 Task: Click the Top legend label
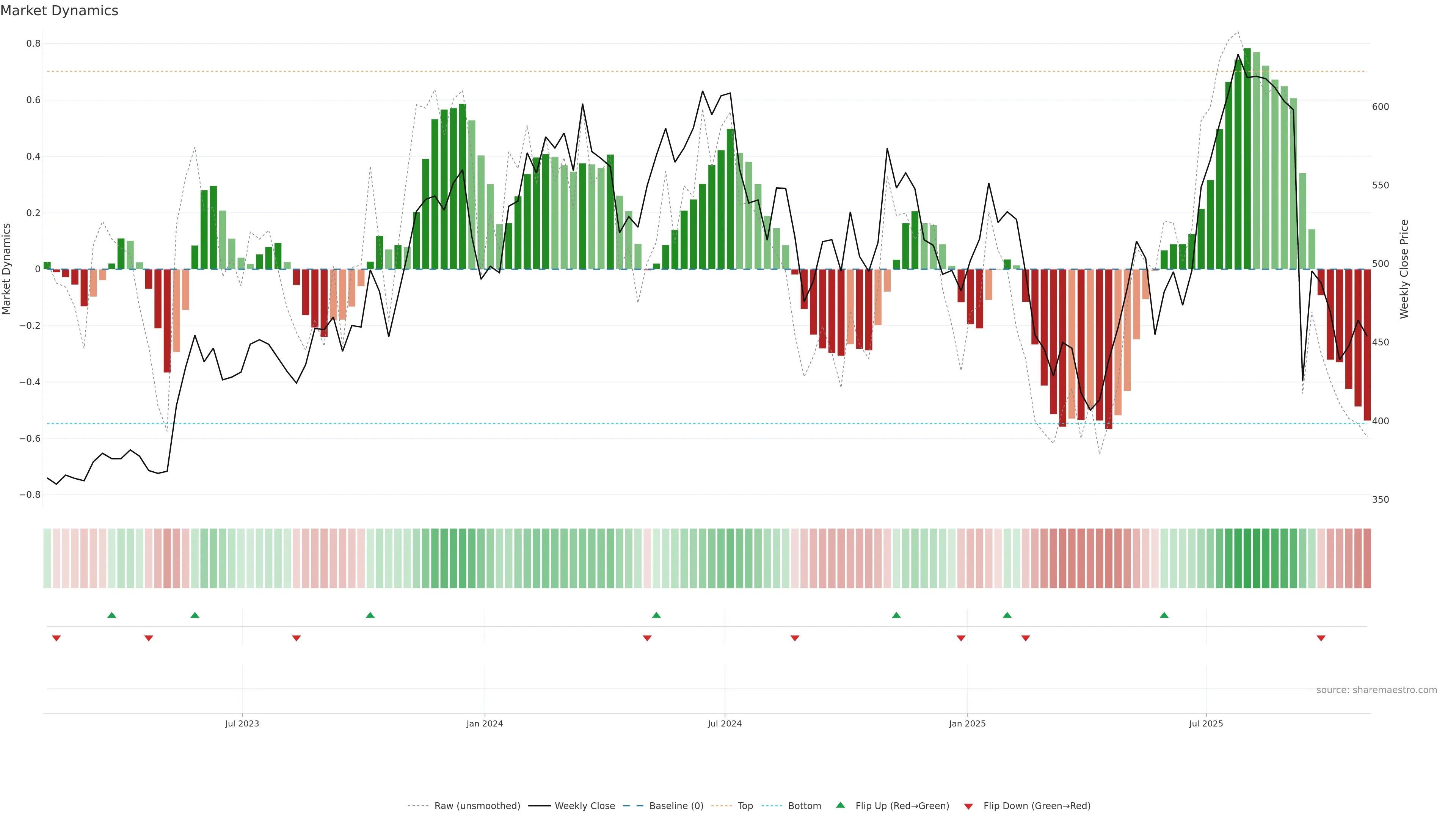click(x=745, y=806)
